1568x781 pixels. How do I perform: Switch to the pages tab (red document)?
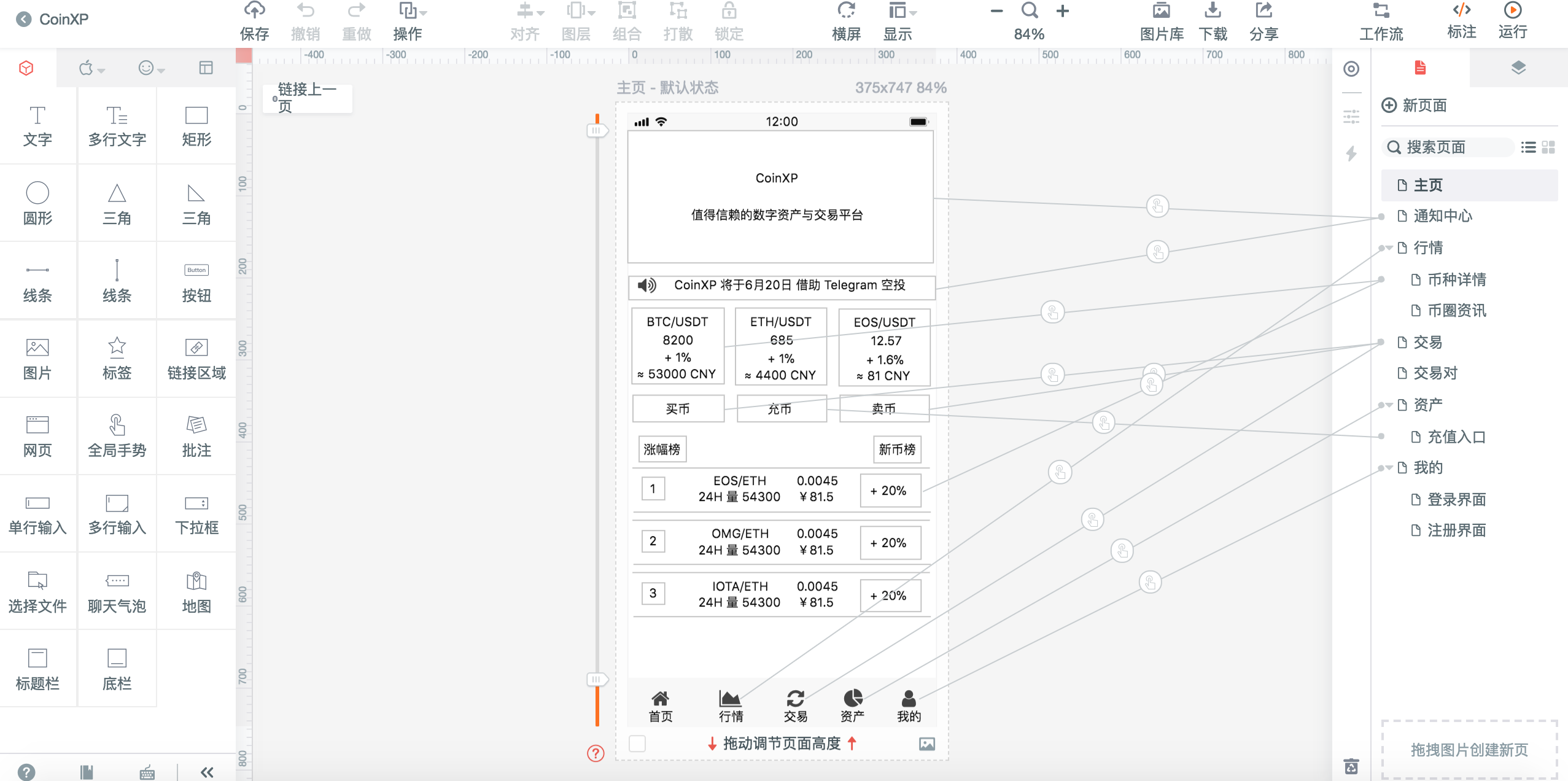1420,68
